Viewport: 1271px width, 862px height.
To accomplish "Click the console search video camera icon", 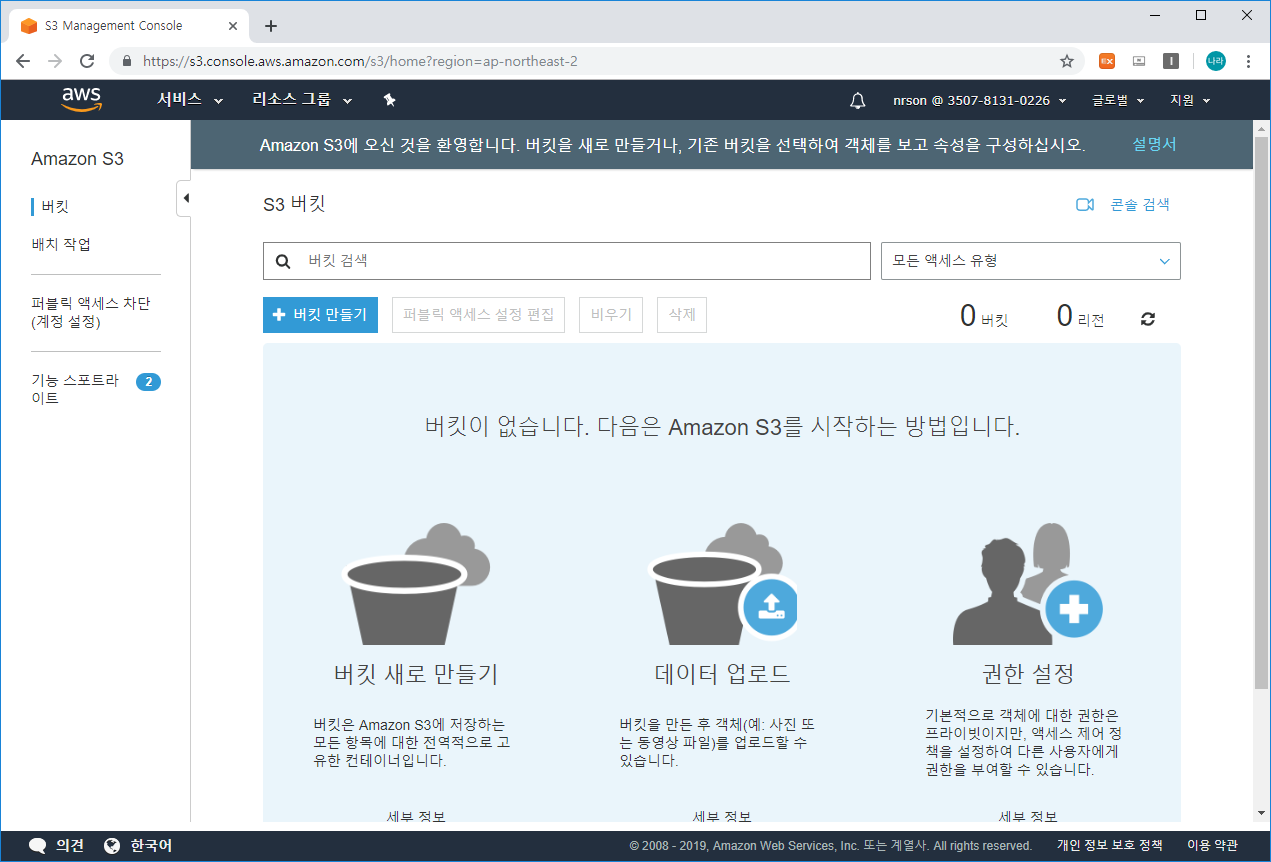I will click(1085, 204).
